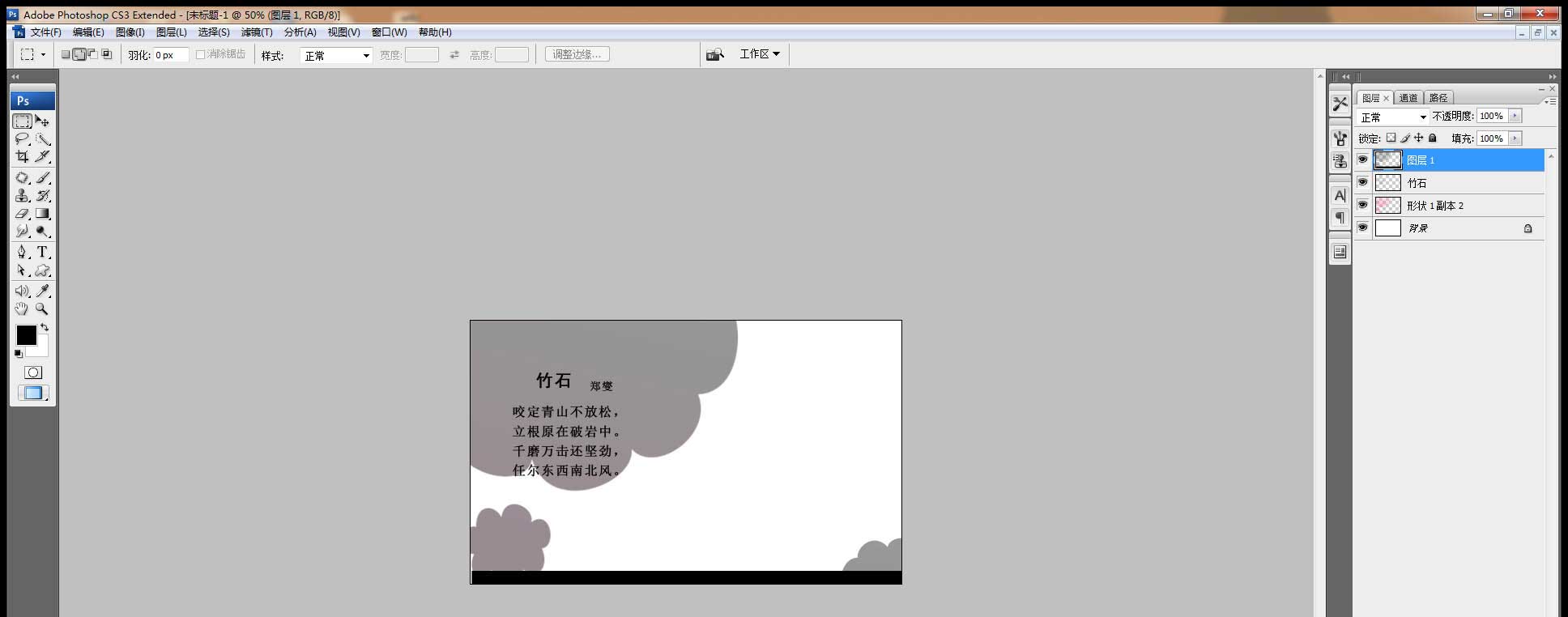Screen dimensions: 1568x617
Task: Open the 图像(I) menu
Action: pos(130,32)
